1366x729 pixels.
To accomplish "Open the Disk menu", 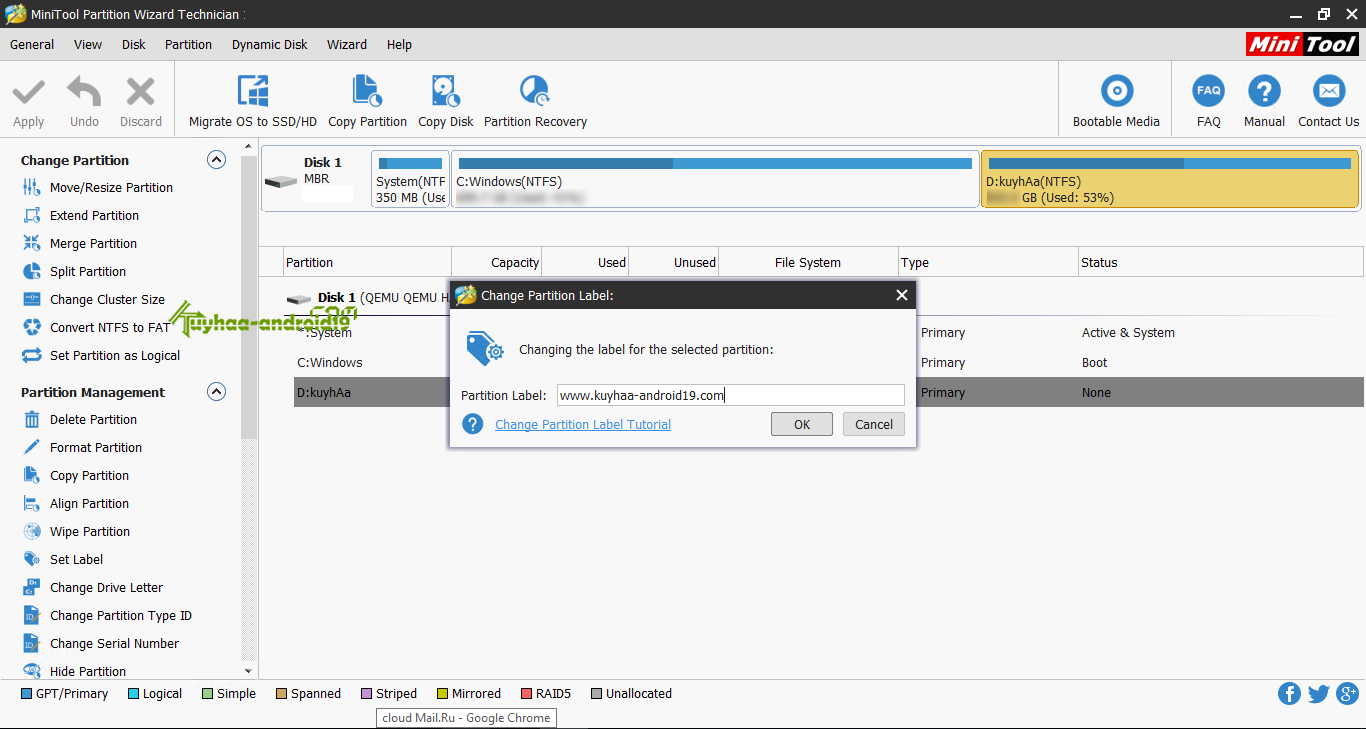I will (134, 45).
